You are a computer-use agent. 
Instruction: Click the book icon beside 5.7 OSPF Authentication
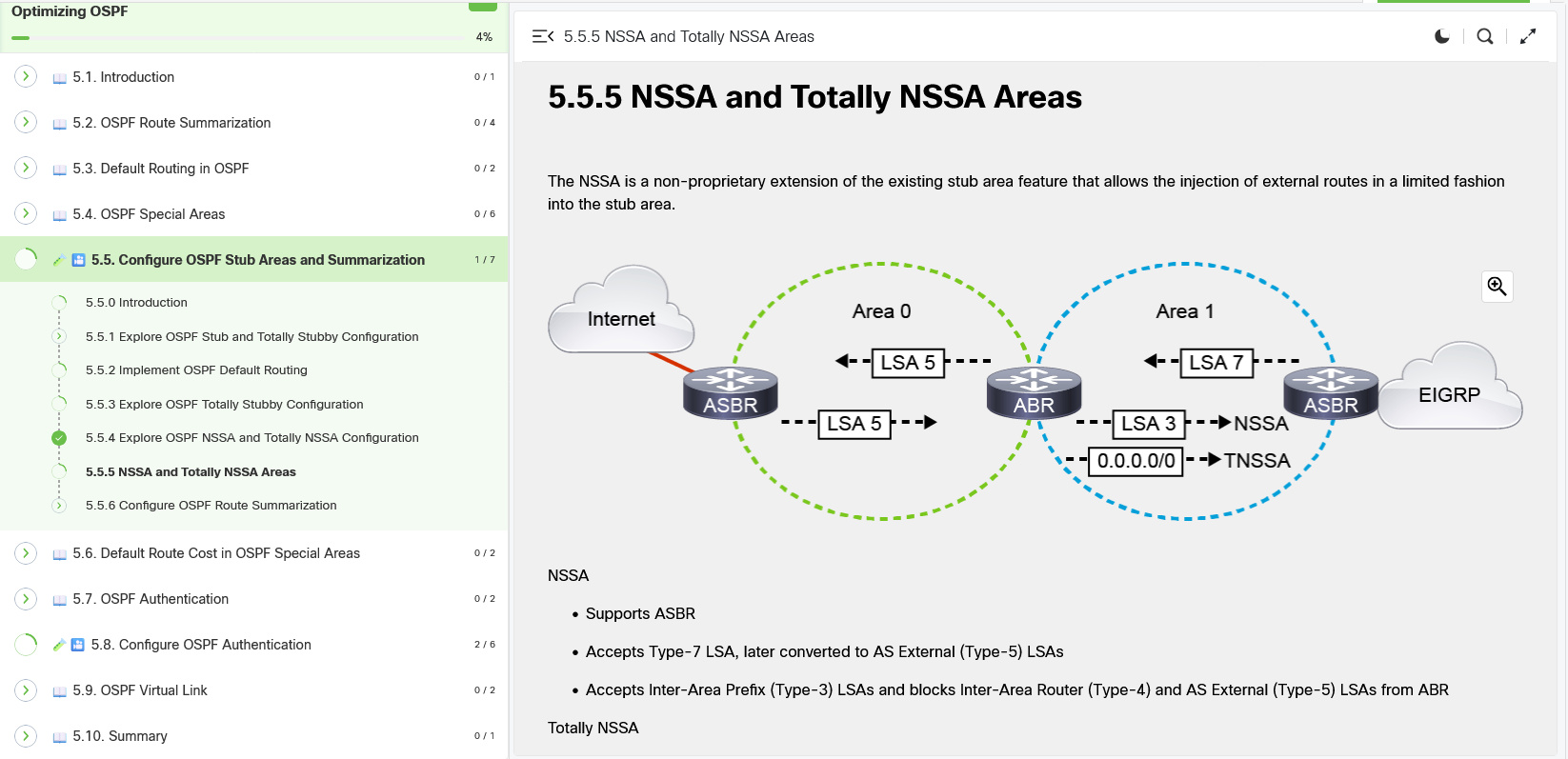pos(59,600)
